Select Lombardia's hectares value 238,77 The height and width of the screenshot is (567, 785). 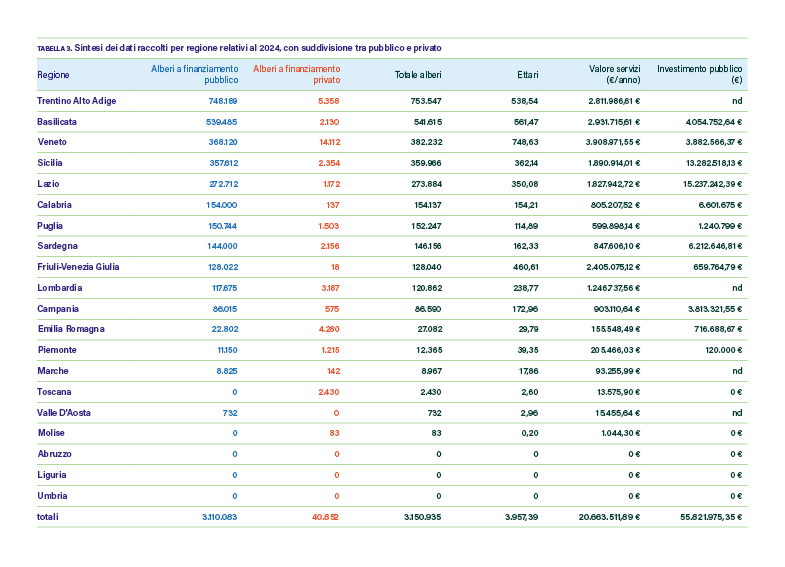[x=524, y=288]
